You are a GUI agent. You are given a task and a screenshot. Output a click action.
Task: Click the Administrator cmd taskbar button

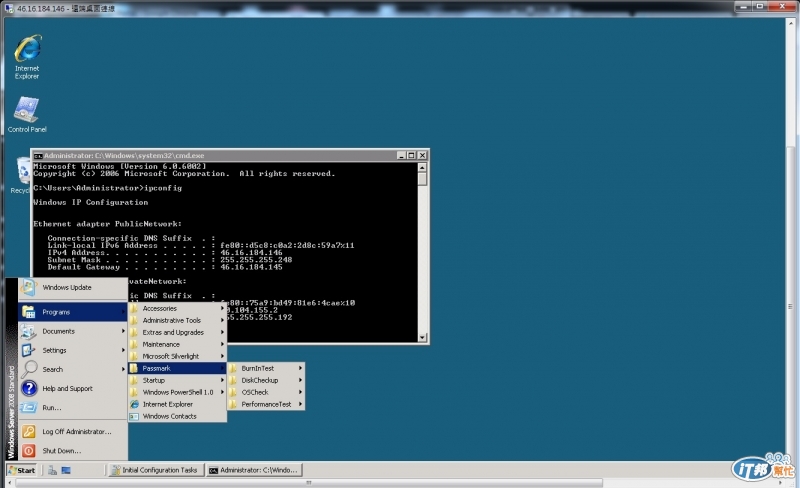(254, 470)
